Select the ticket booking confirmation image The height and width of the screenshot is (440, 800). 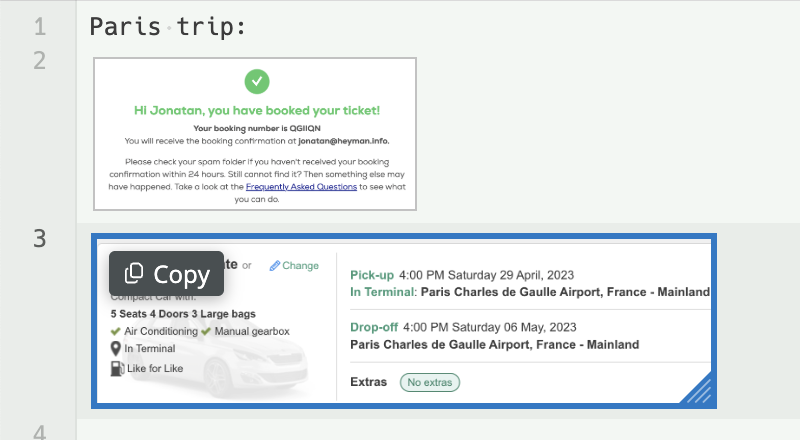pyautogui.click(x=255, y=133)
